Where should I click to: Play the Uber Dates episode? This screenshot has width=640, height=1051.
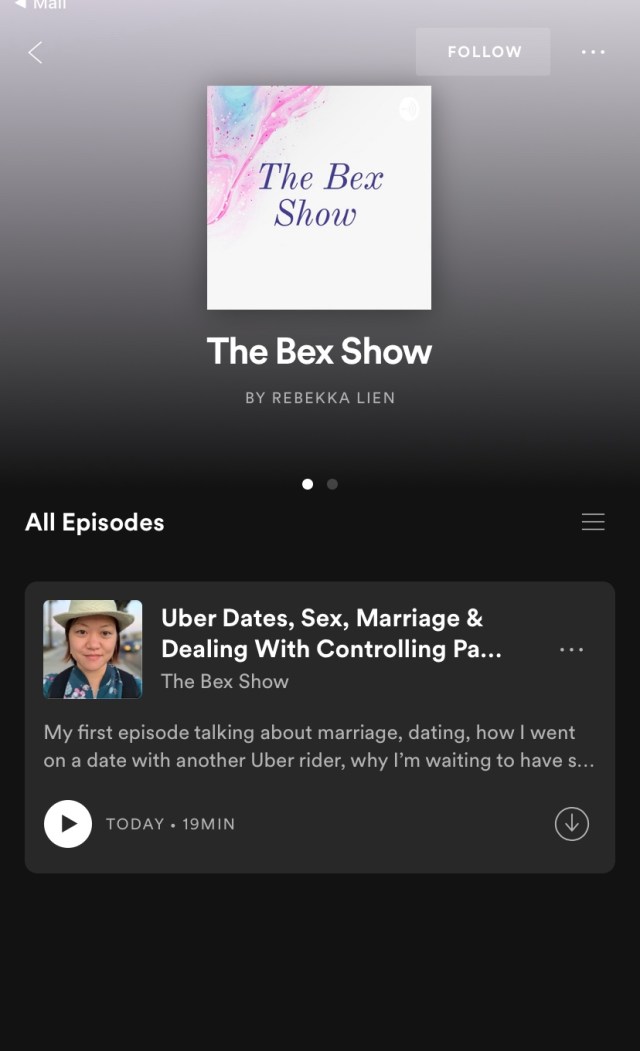(68, 824)
